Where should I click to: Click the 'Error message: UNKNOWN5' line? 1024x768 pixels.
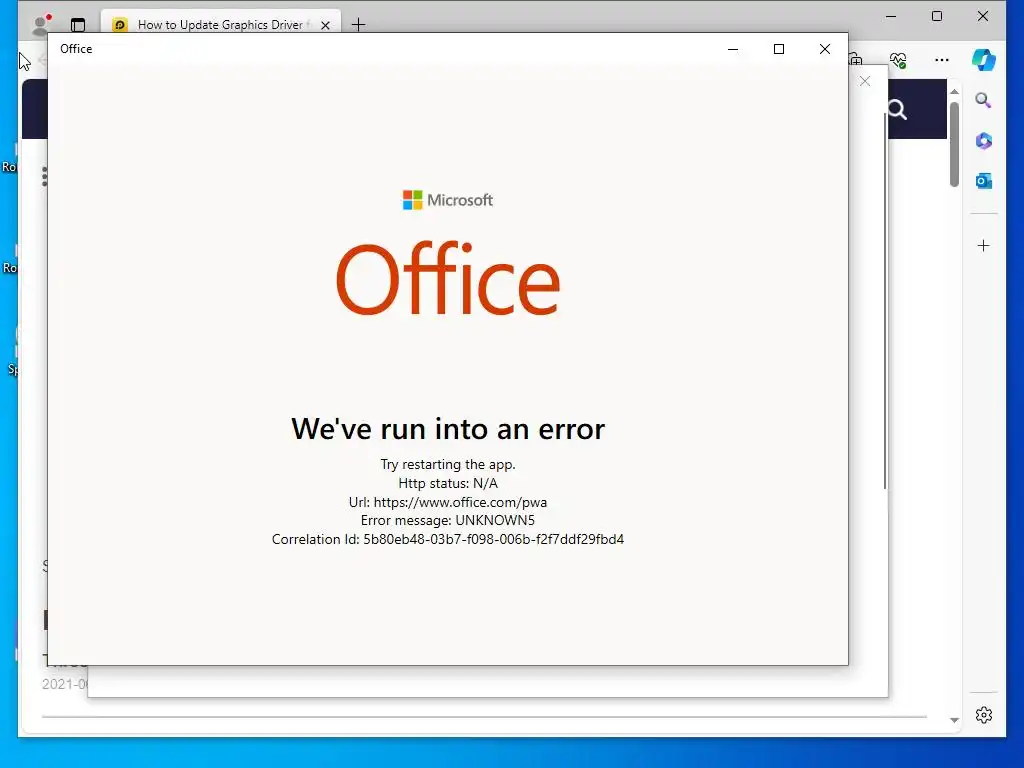[x=448, y=520]
